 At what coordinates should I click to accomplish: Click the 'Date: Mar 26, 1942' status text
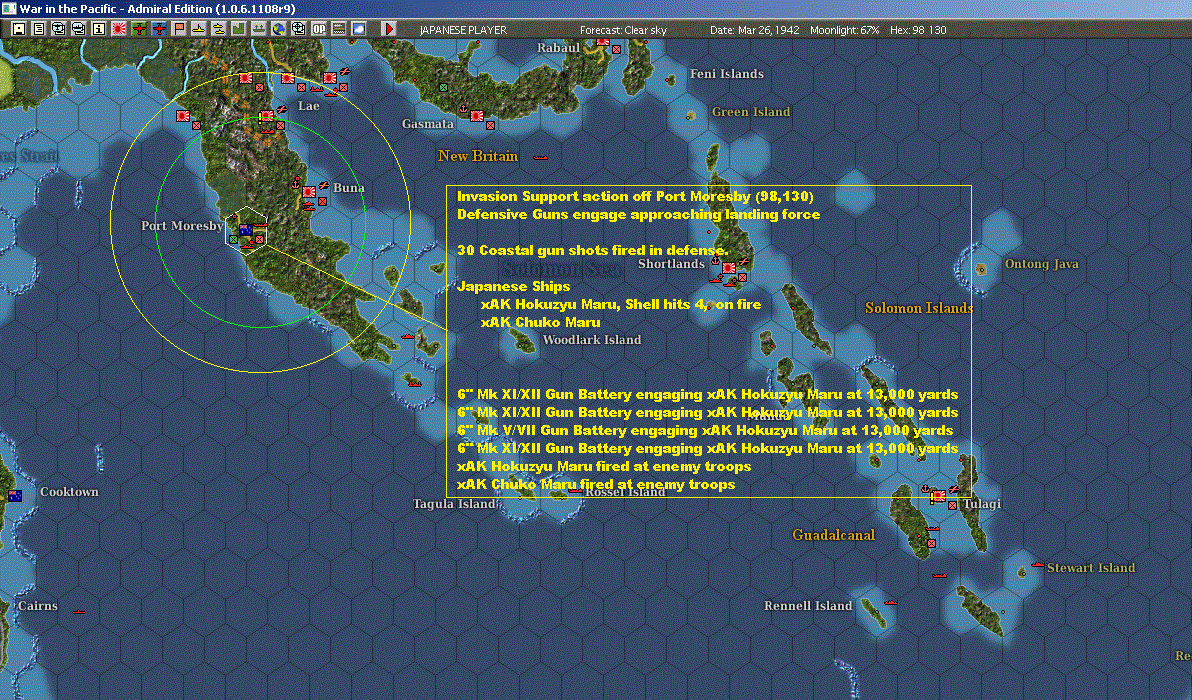click(x=755, y=30)
